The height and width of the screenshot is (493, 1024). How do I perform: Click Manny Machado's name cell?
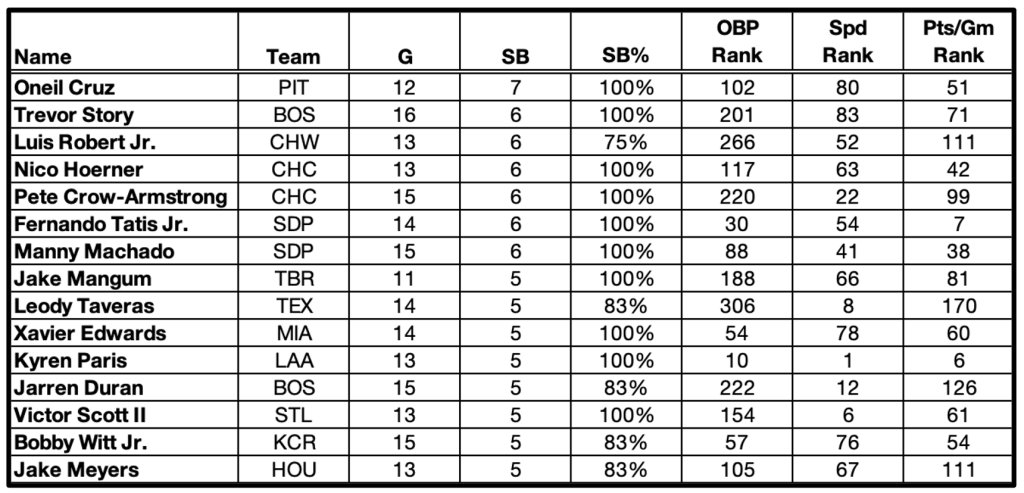[124, 252]
